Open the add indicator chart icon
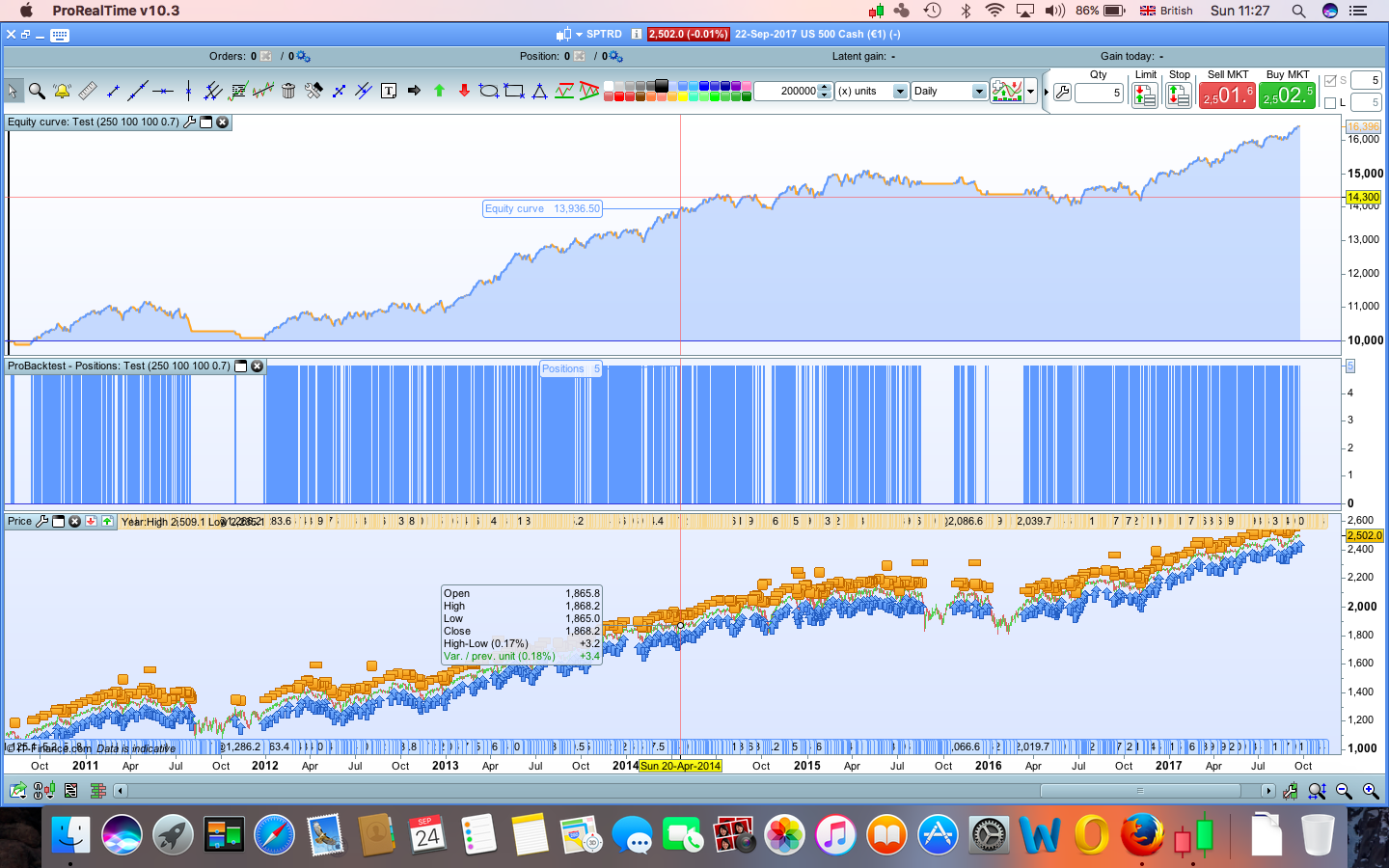Screen dimensions: 1389x868 [1007, 91]
